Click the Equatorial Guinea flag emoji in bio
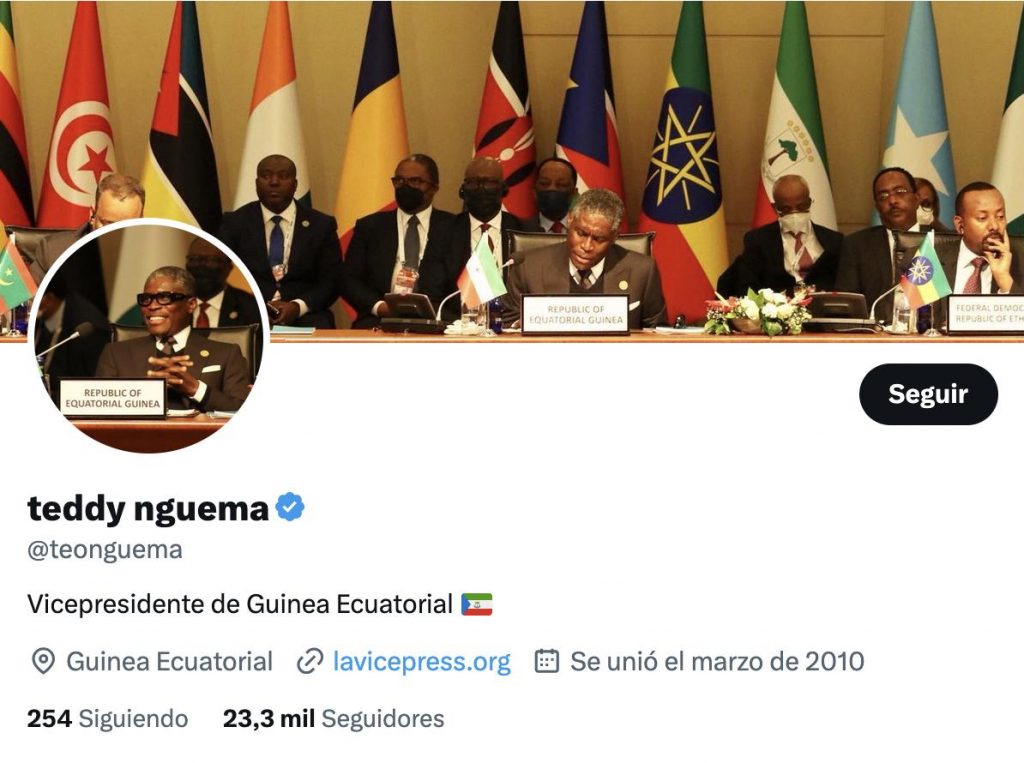This screenshot has width=1024, height=763. click(477, 604)
